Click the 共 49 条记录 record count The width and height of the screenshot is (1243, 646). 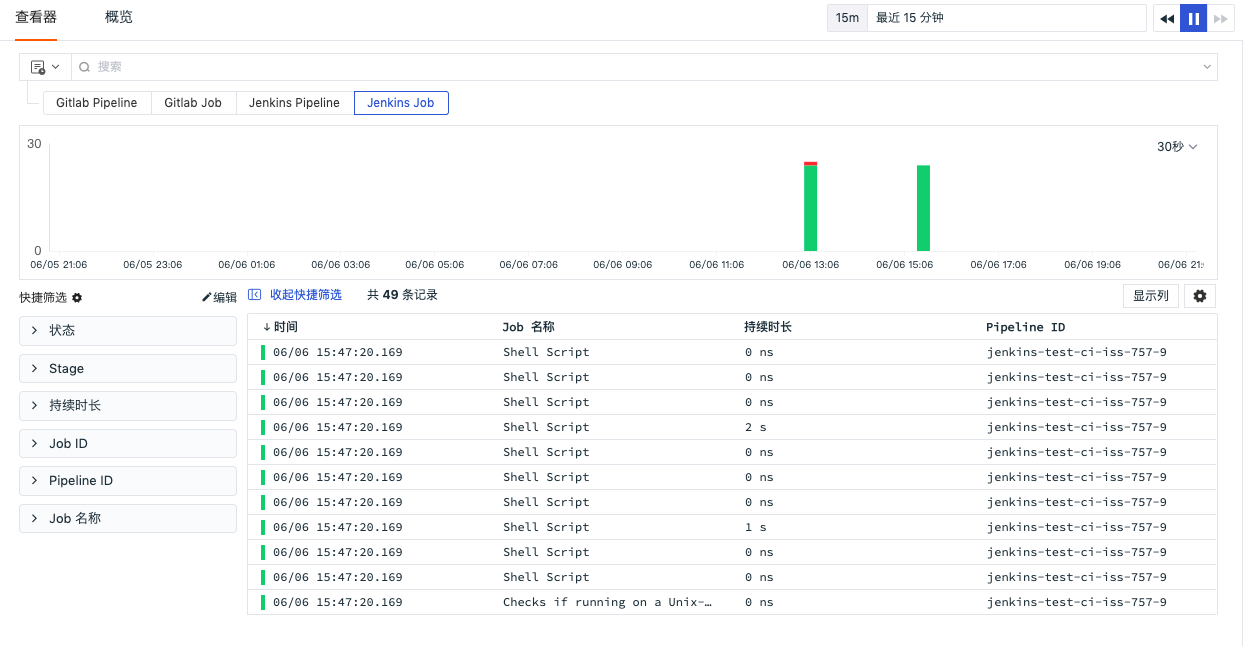(x=402, y=295)
